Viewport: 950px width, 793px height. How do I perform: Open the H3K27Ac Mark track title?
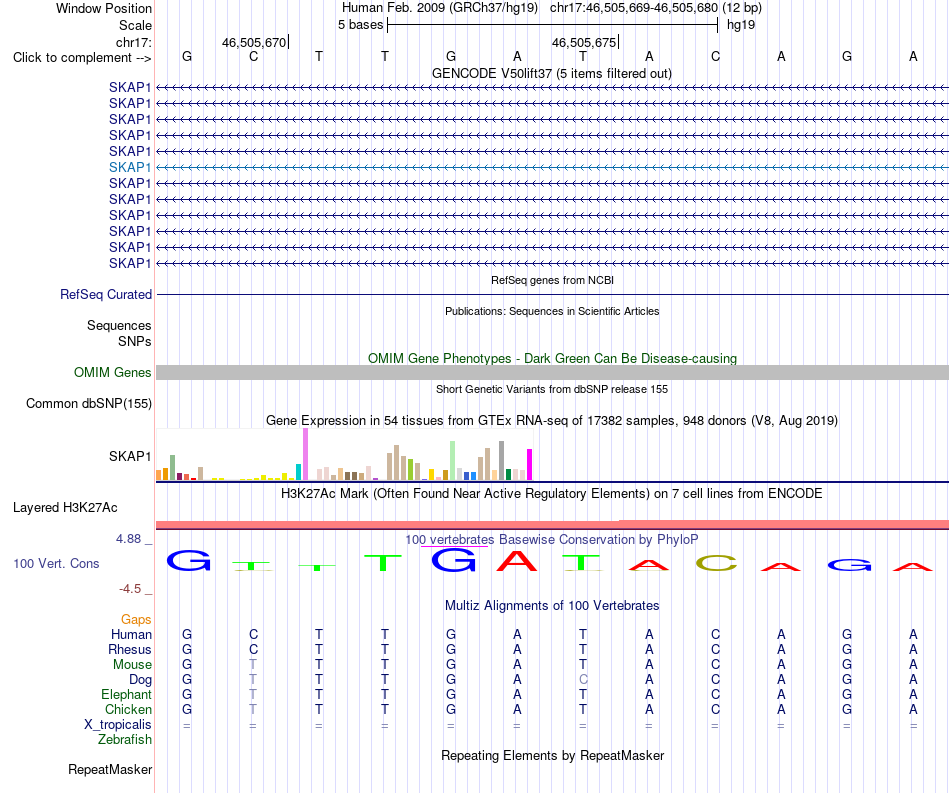coord(552,493)
